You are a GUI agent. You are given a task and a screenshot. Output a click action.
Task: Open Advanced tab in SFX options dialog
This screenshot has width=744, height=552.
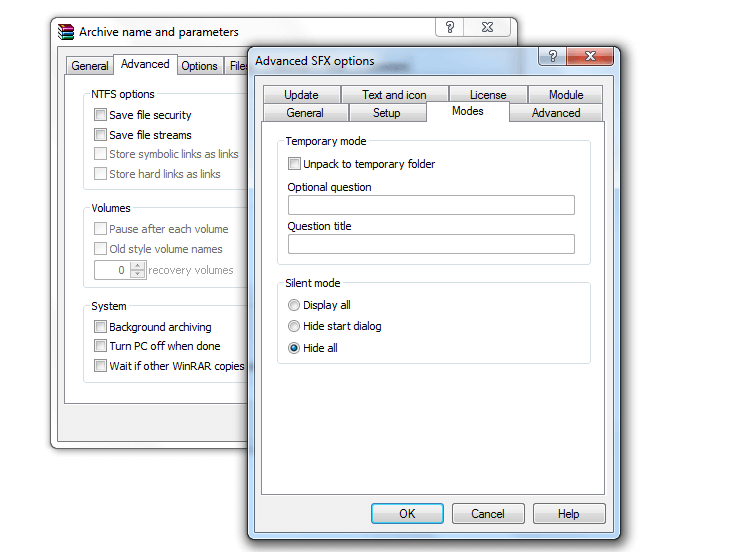[556, 113]
